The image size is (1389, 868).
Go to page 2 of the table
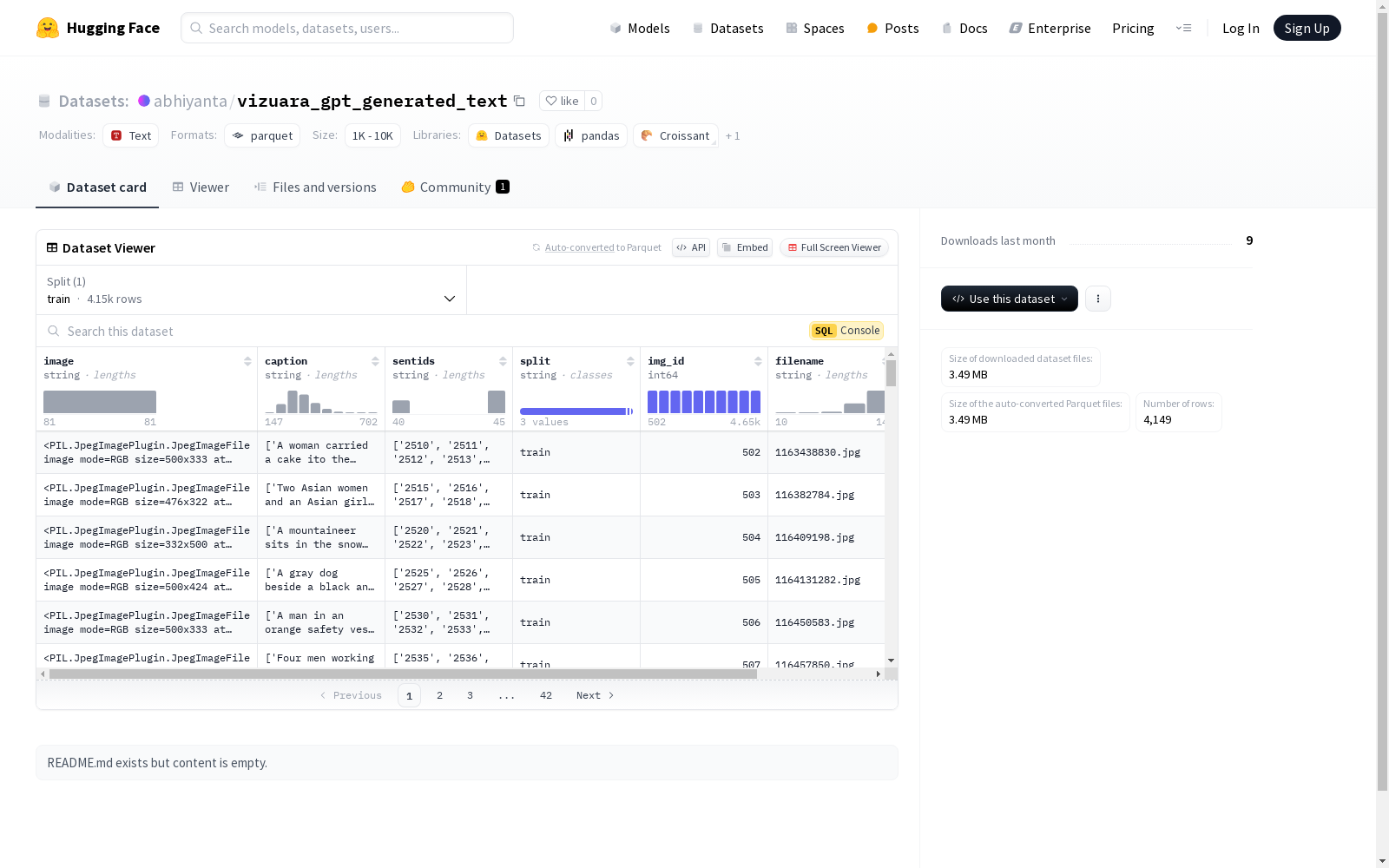440,695
